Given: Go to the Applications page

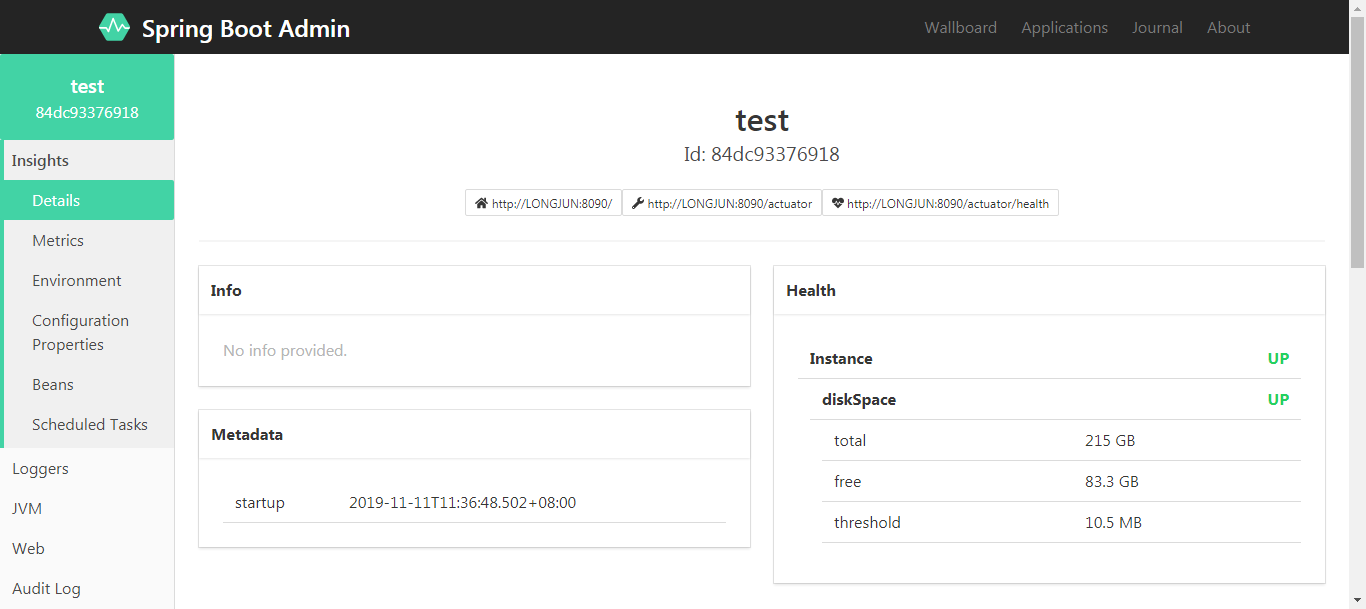Looking at the screenshot, I should [1064, 27].
